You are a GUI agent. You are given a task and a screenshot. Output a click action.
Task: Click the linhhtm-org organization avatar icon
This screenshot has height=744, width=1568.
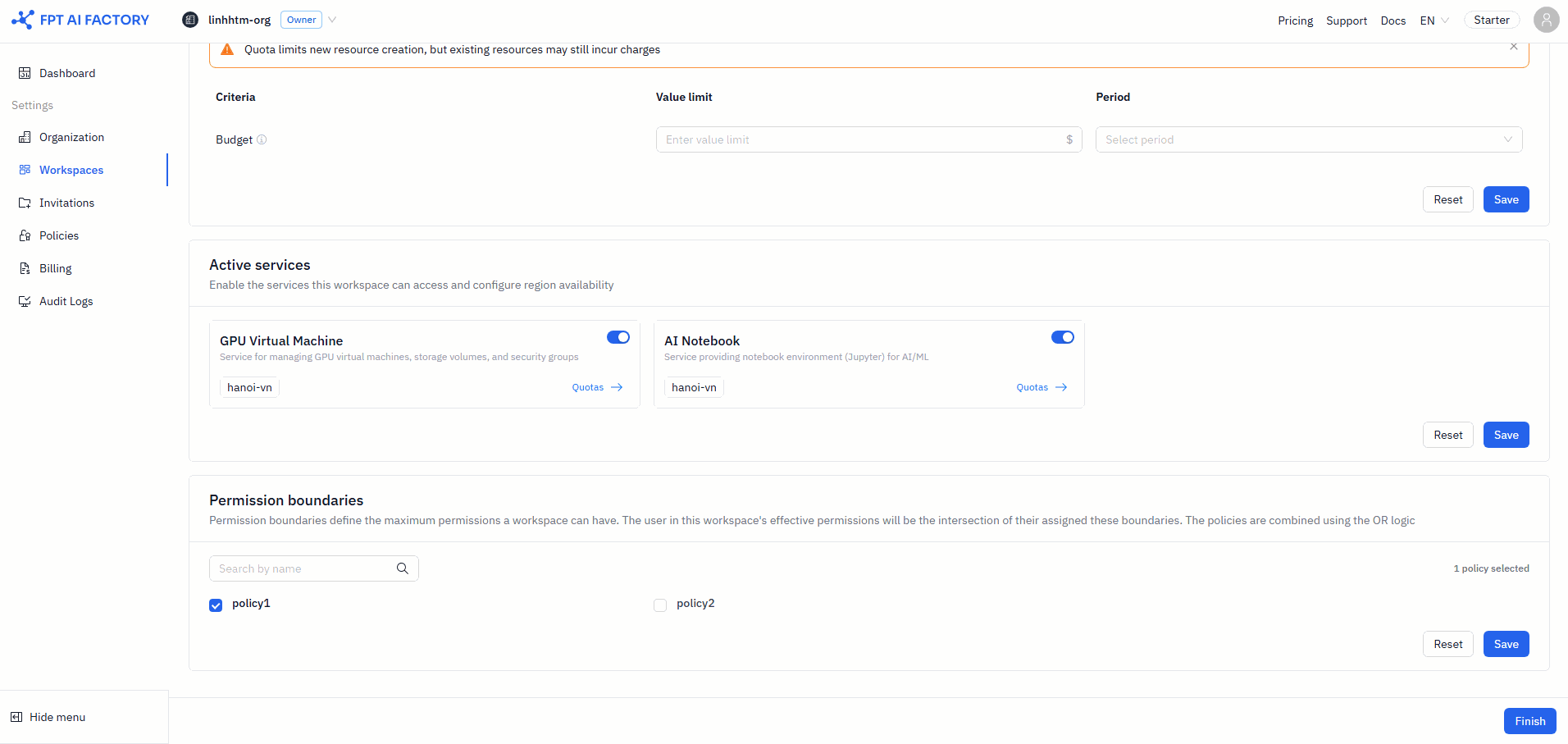190,20
